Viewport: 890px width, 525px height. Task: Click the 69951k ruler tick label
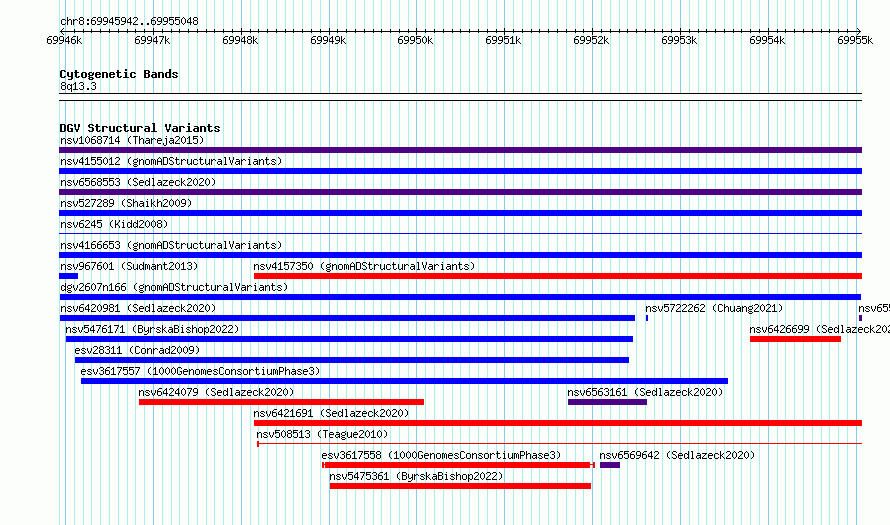(x=503, y=40)
